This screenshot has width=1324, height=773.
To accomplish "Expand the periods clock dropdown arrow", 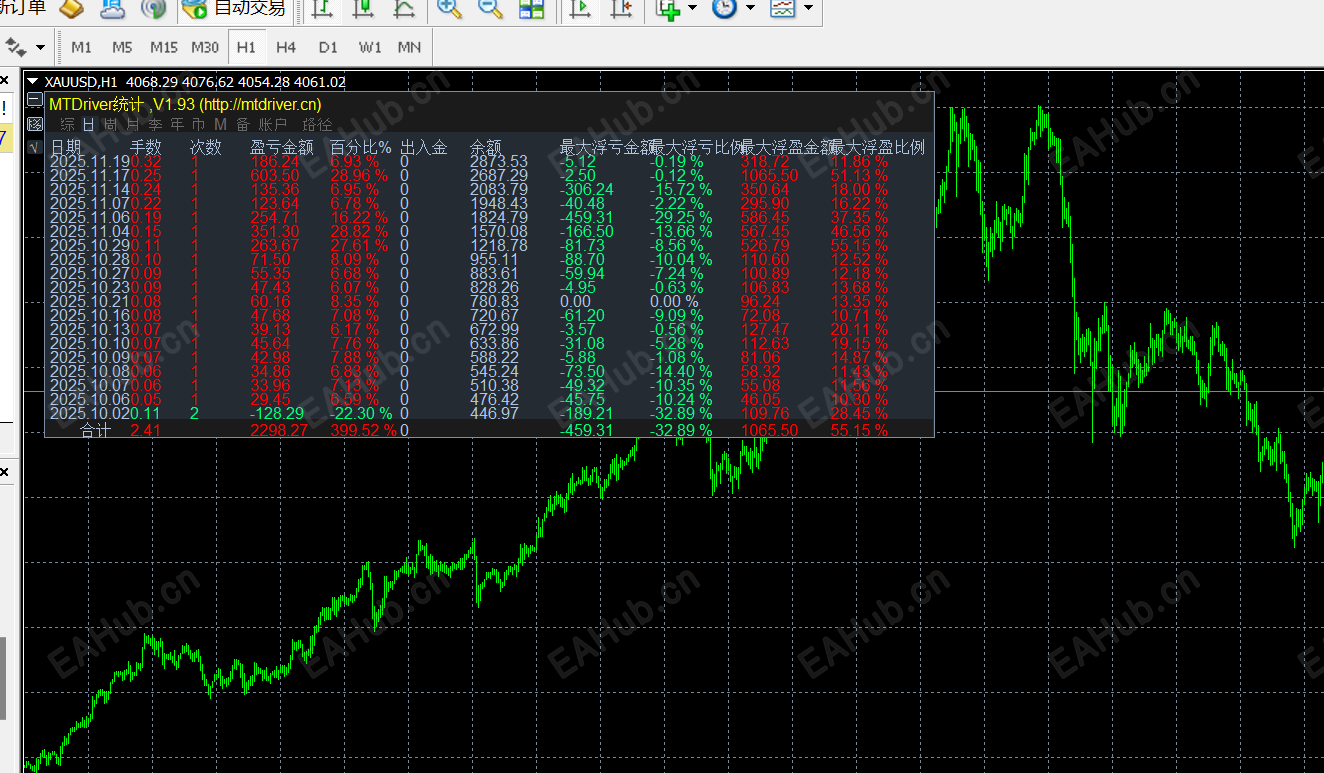I will 750,9.
